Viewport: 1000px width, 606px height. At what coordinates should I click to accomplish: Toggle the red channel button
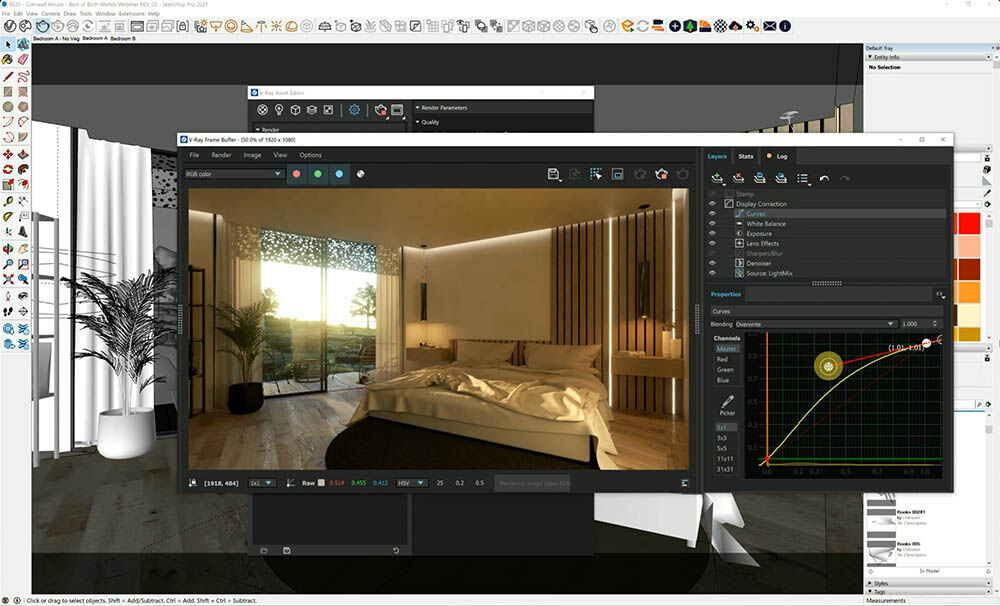click(296, 174)
